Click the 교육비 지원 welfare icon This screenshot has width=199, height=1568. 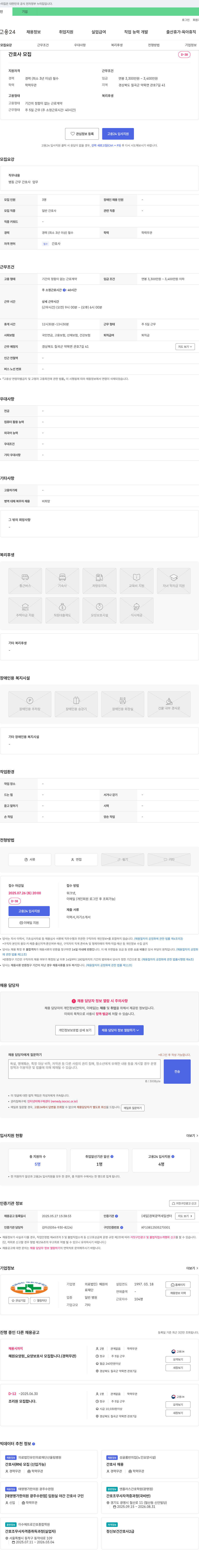[136, 581]
